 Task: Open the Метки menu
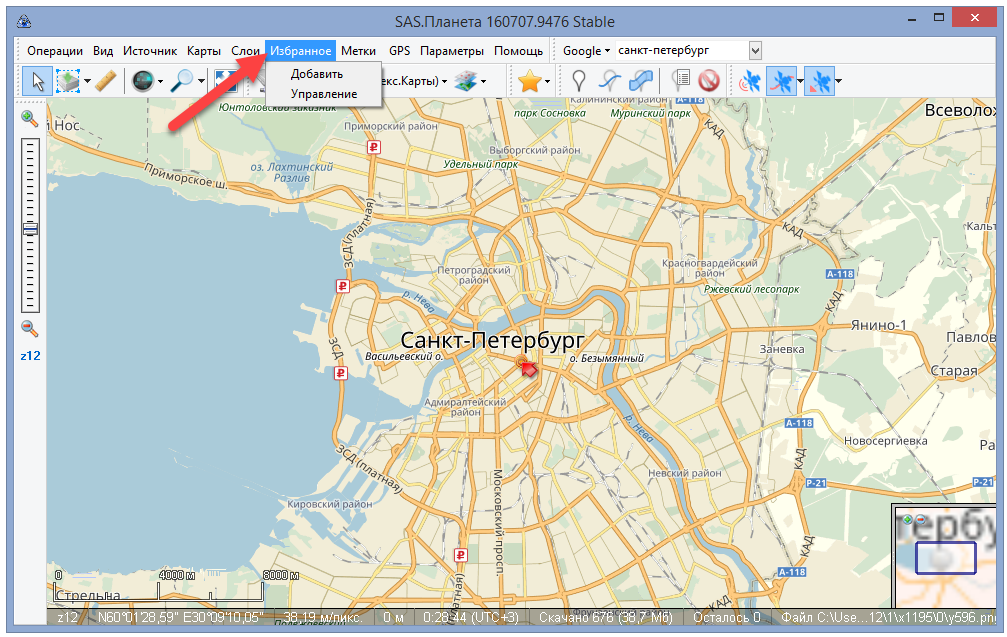(x=358, y=51)
